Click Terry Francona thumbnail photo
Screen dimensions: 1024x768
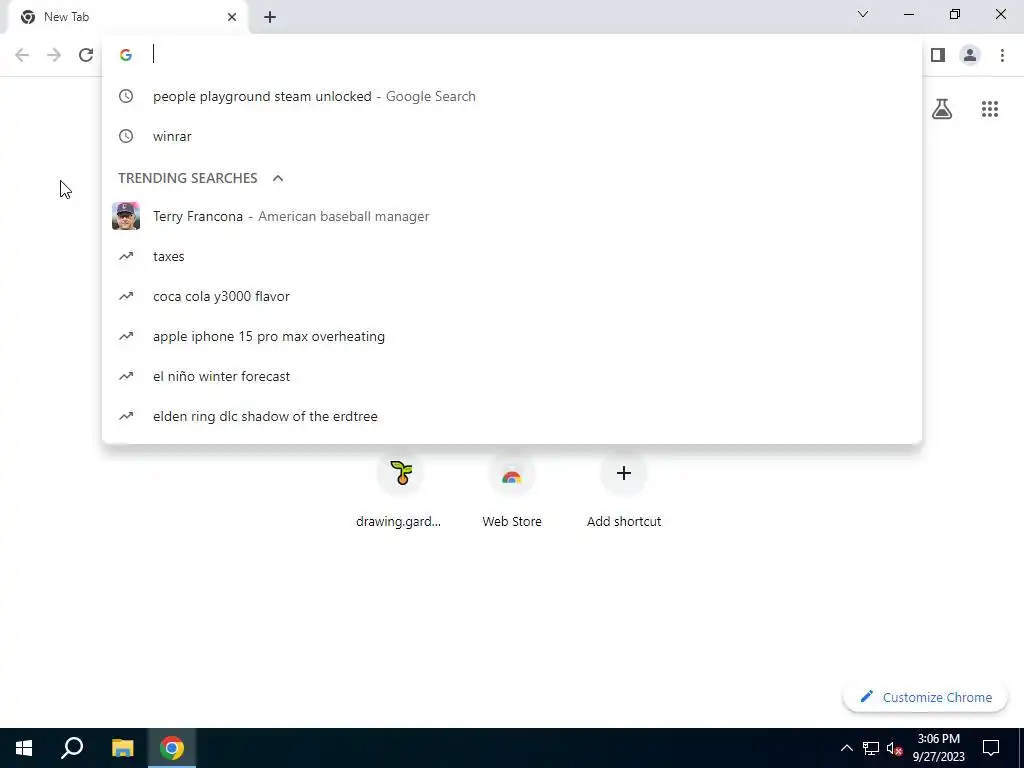click(x=126, y=216)
